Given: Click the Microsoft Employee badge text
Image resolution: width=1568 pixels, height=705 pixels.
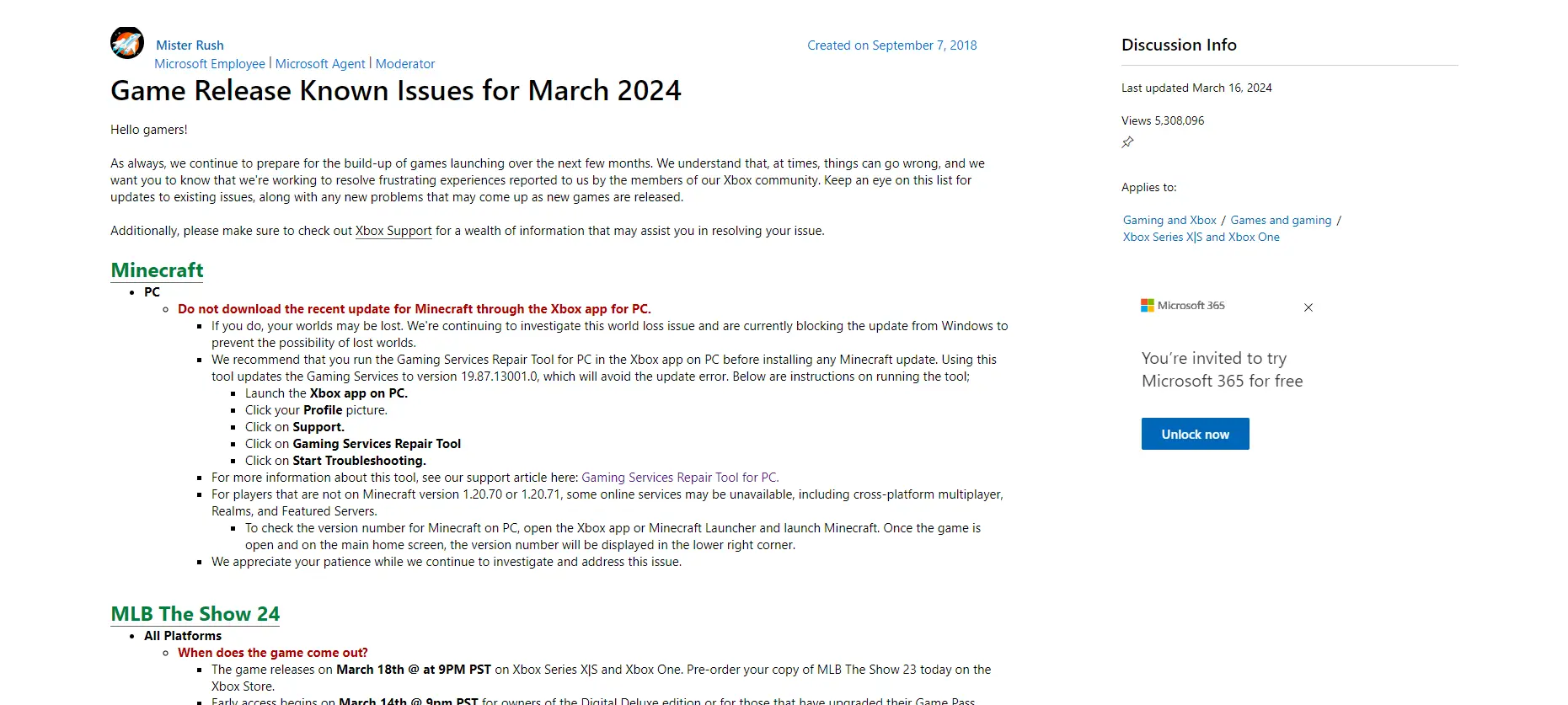Looking at the screenshot, I should [x=210, y=64].
